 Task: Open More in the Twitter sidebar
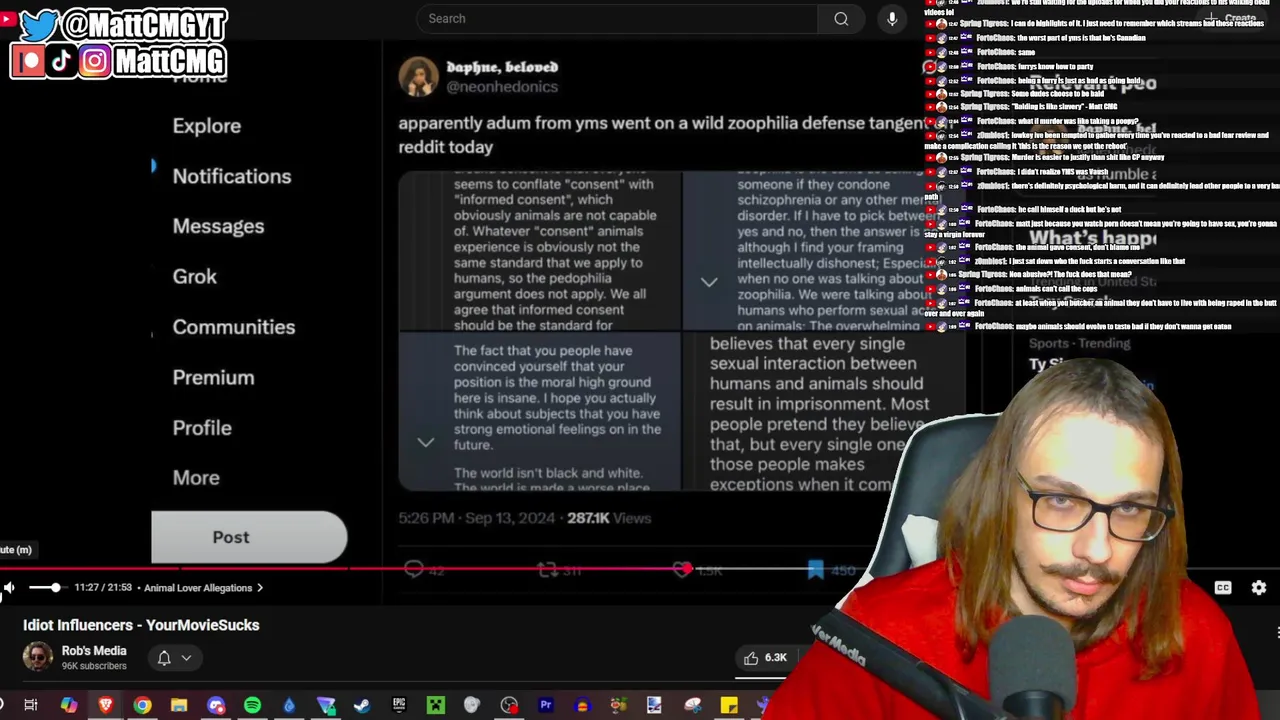[x=196, y=477]
